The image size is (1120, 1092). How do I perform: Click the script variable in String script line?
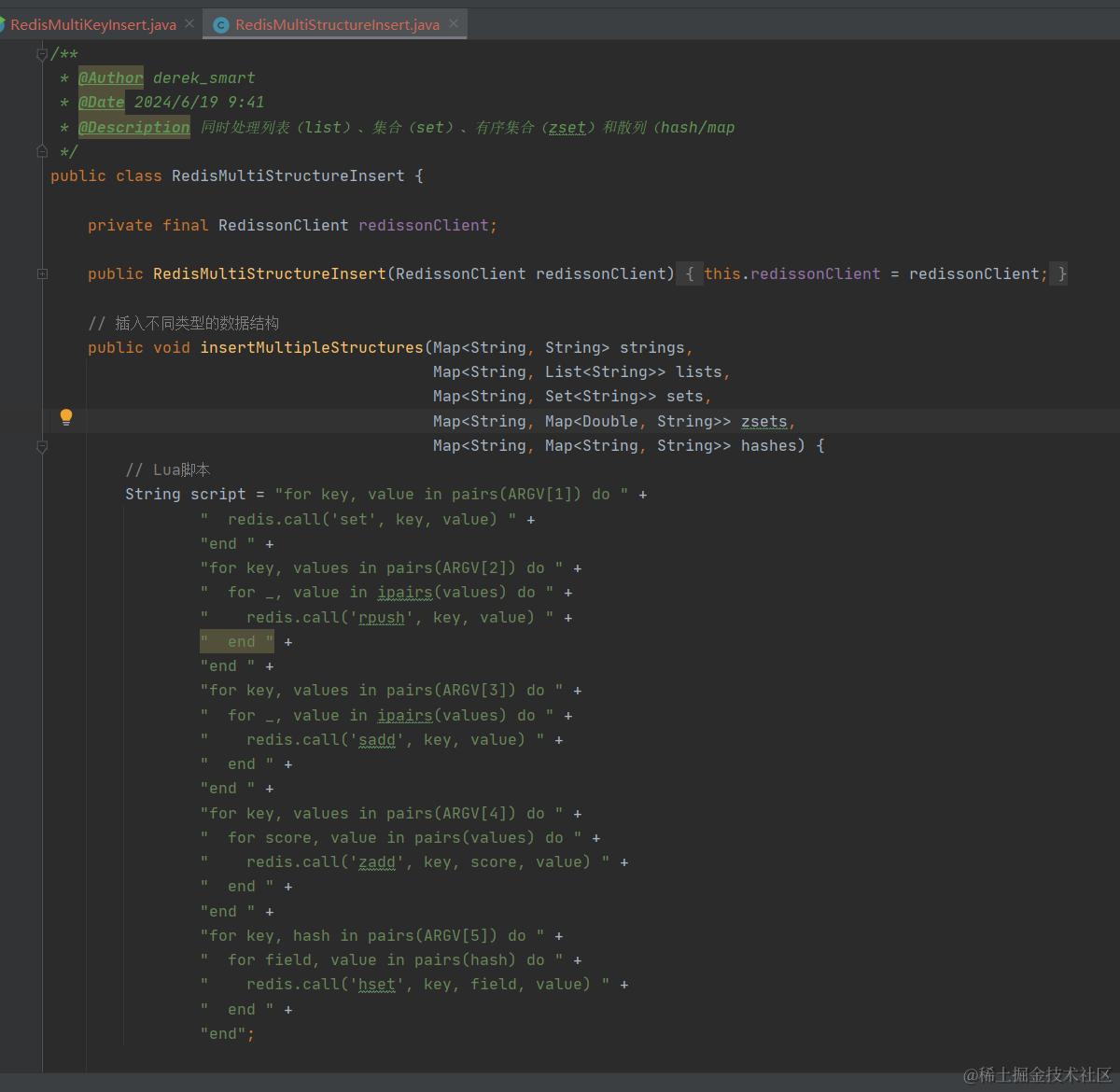tap(218, 494)
